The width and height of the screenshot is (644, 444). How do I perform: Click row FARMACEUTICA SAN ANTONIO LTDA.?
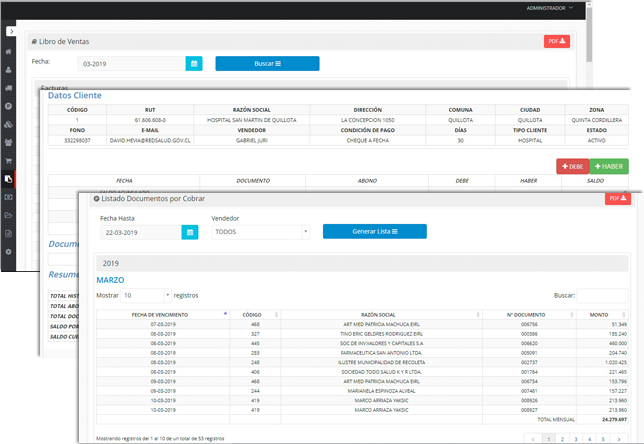point(362,353)
